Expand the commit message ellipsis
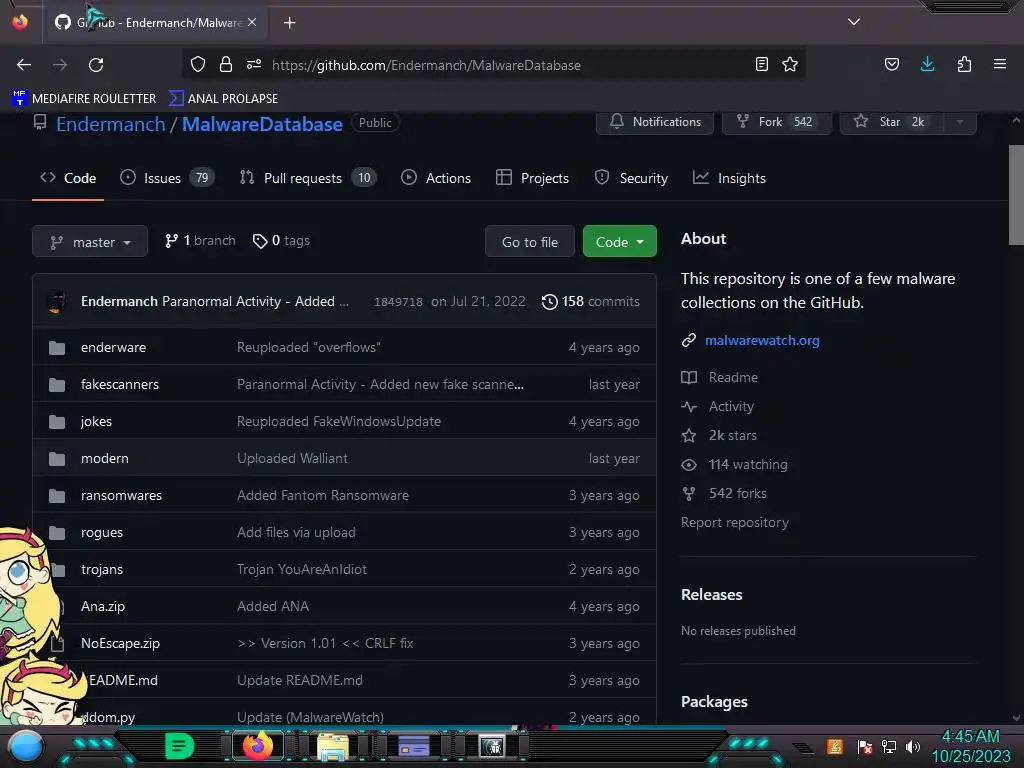The image size is (1024, 768). pos(344,302)
